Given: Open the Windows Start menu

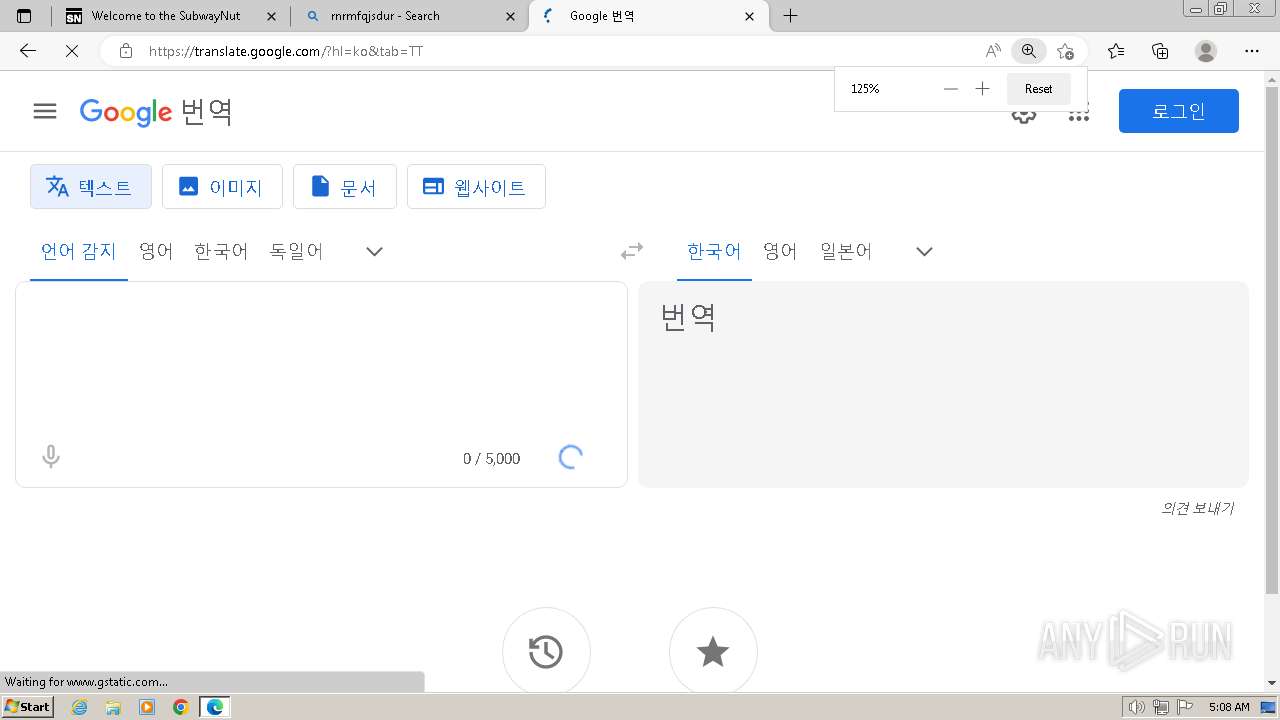Looking at the screenshot, I should pos(28,707).
